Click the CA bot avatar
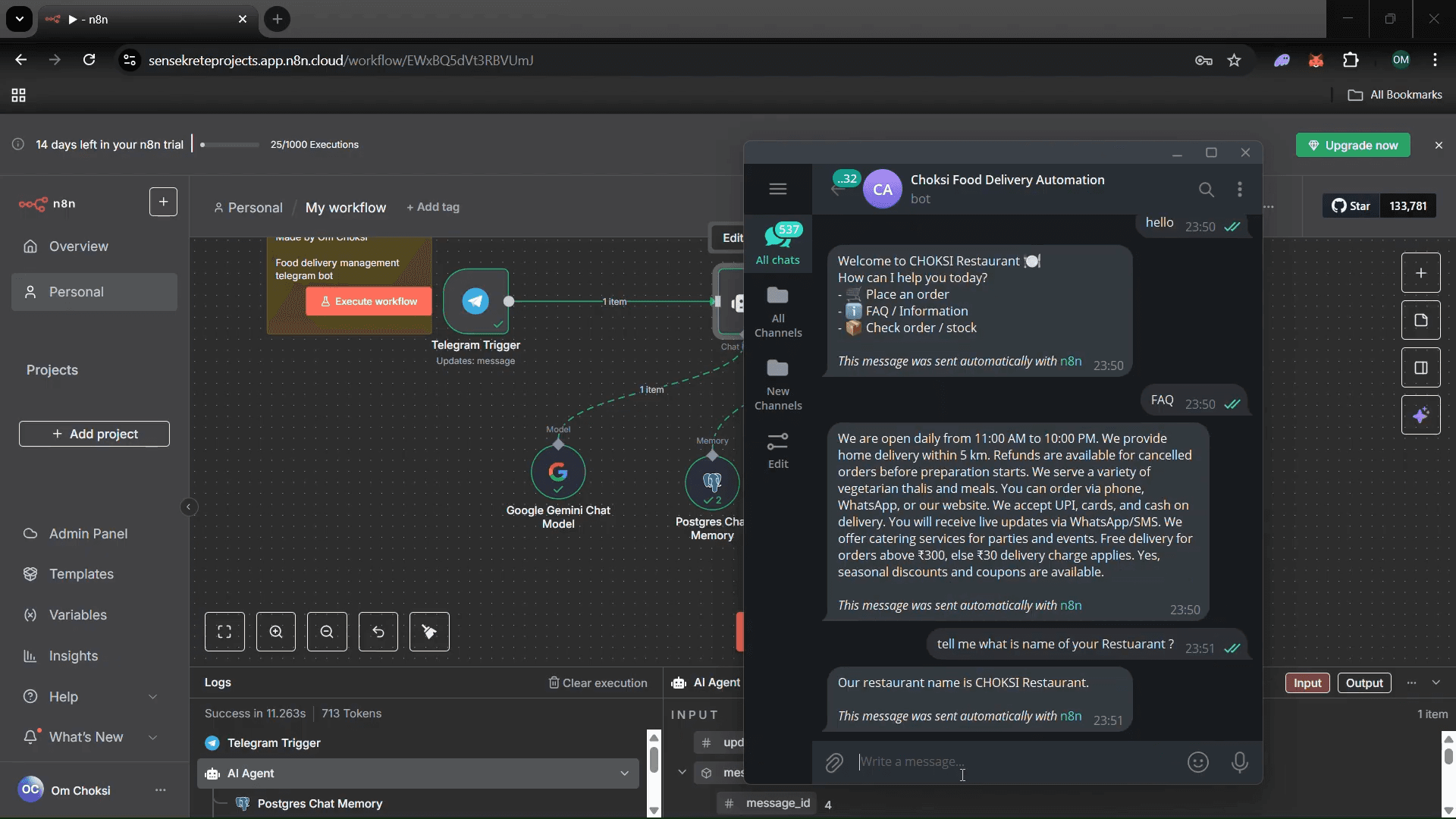This screenshot has height=819, width=1456. tap(883, 190)
